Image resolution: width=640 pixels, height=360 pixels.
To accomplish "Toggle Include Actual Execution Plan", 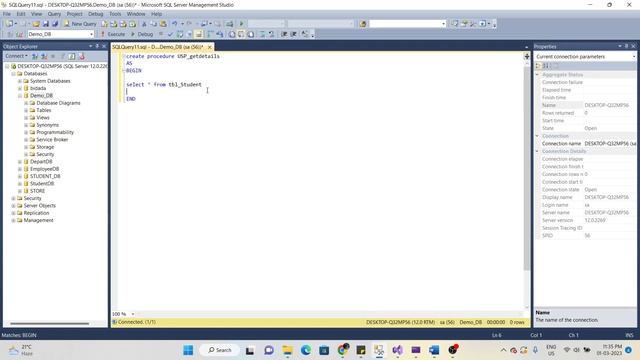I will [210, 34].
